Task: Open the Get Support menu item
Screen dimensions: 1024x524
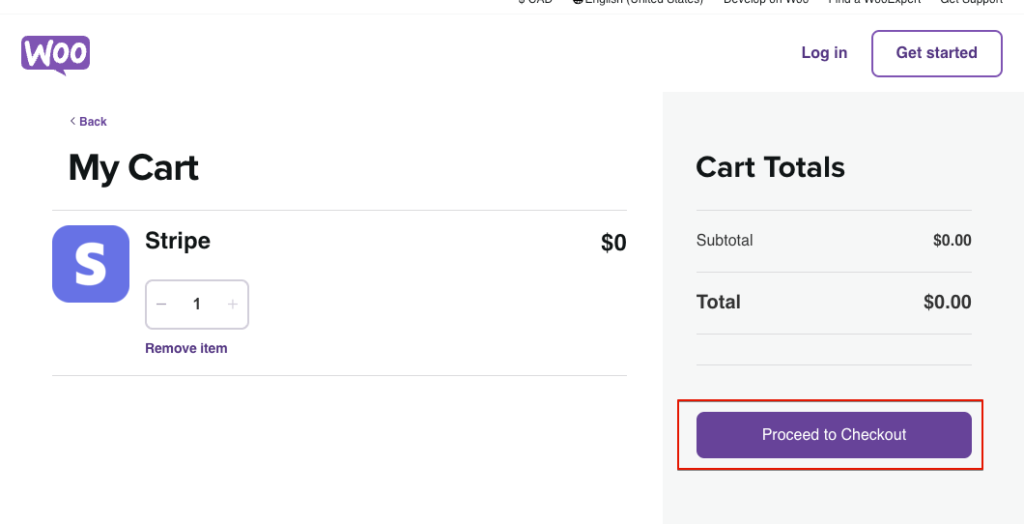Action: click(x=971, y=2)
